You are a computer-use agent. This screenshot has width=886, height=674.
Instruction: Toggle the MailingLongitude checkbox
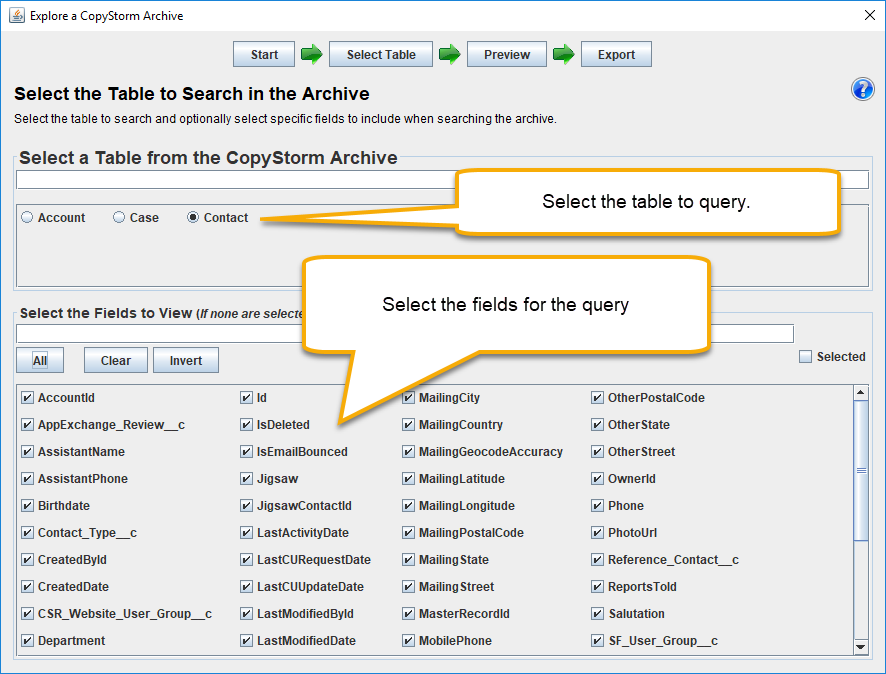pos(409,506)
